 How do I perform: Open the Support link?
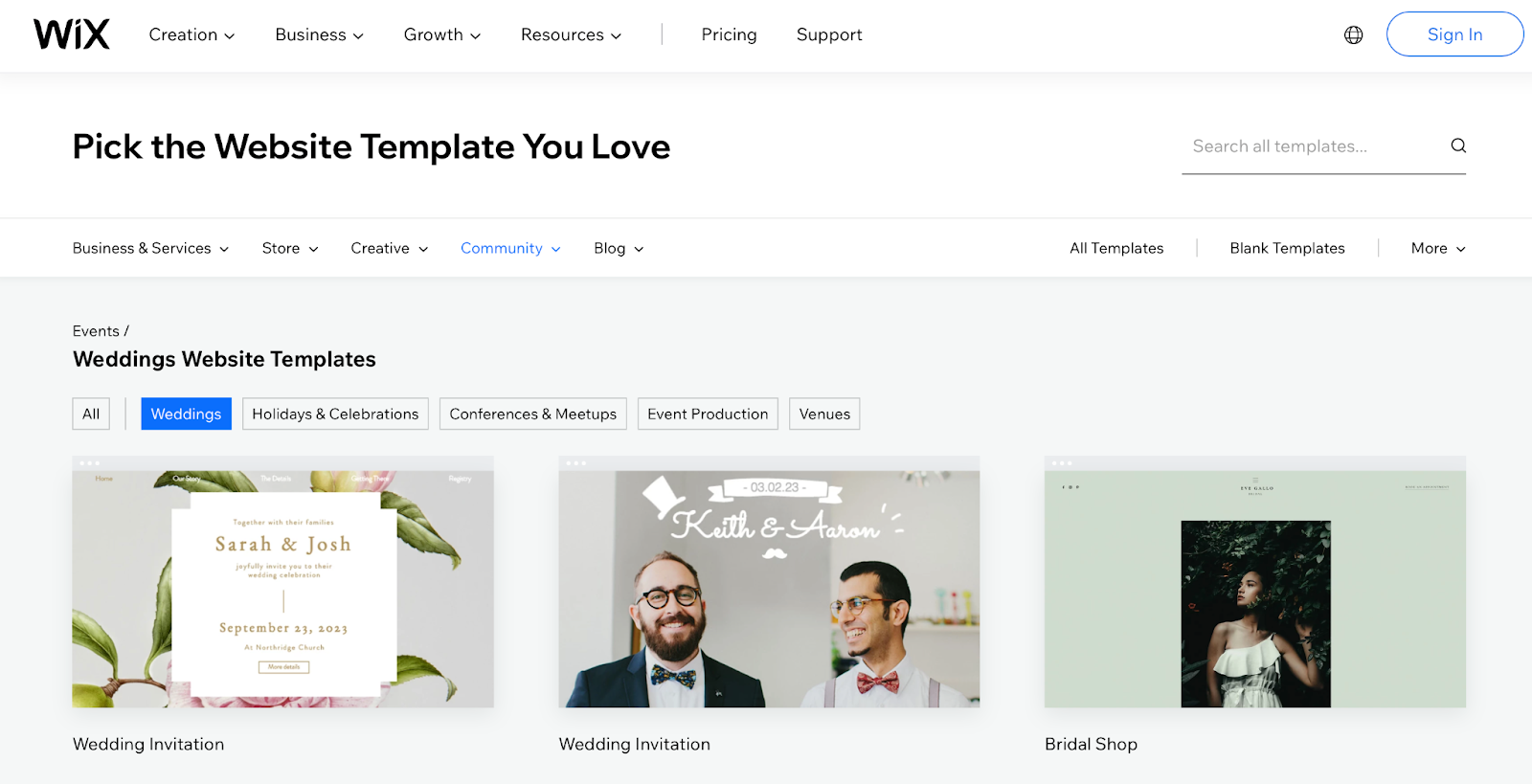[829, 34]
